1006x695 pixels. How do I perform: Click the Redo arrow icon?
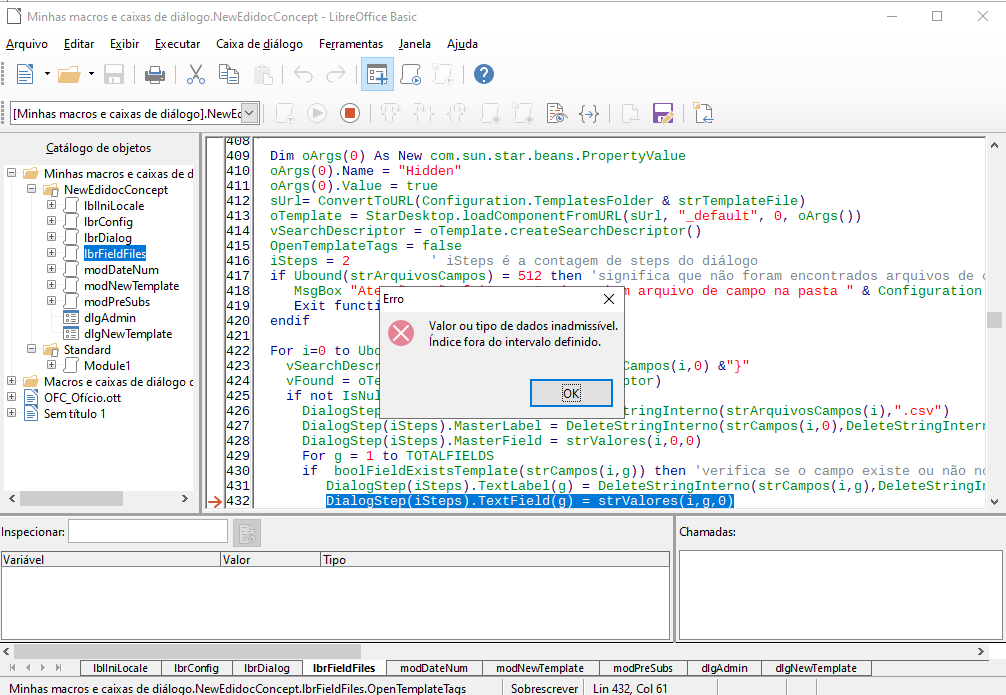pos(336,74)
